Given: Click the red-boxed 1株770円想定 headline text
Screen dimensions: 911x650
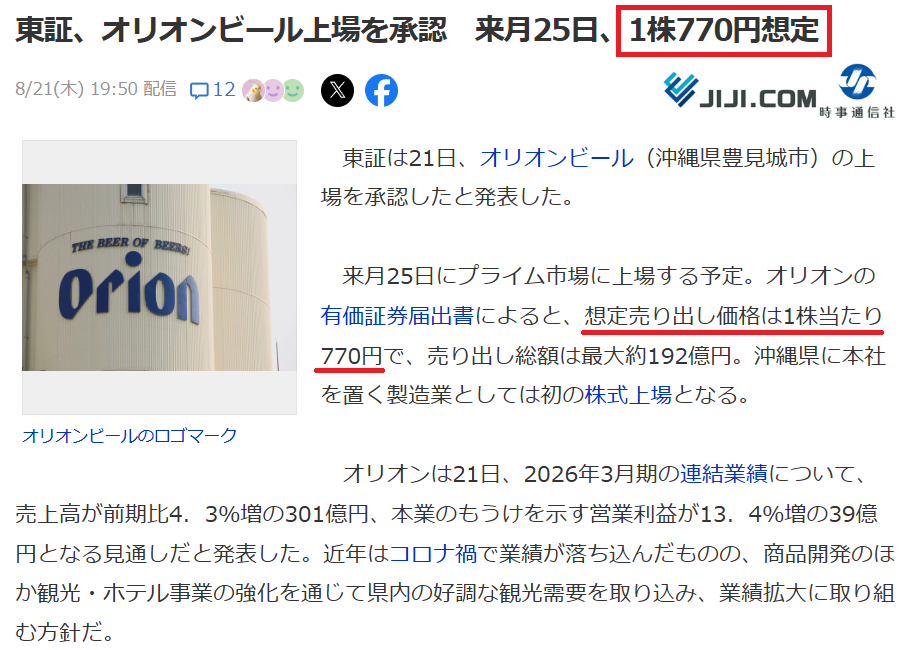Looking at the screenshot, I should (724, 30).
